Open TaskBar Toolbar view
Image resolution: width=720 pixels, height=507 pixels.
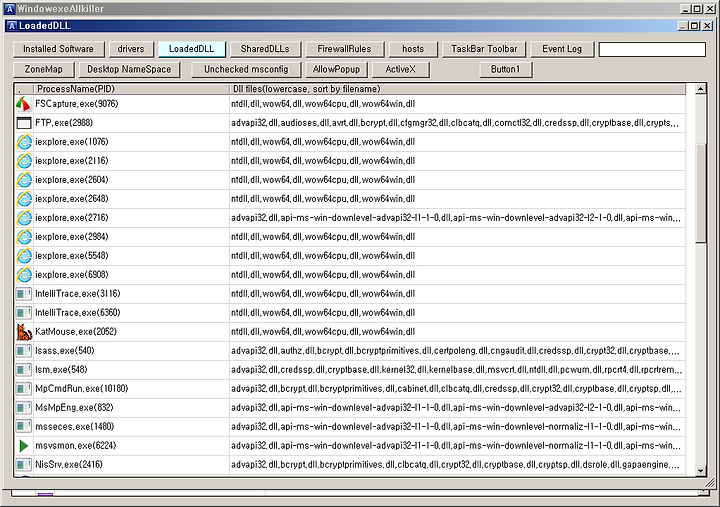point(484,49)
